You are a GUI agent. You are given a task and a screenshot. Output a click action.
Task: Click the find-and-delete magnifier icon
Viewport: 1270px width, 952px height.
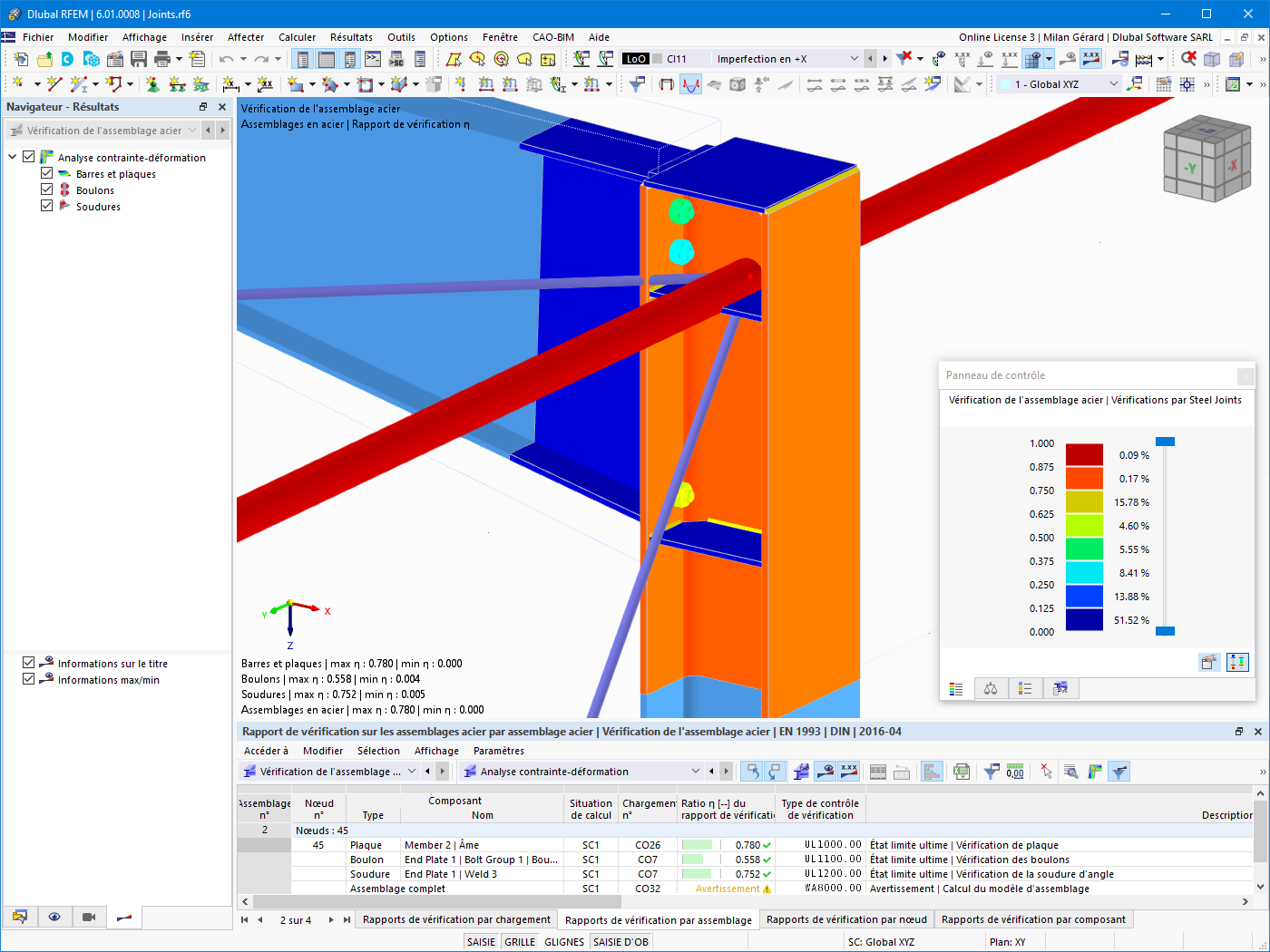click(1188, 59)
